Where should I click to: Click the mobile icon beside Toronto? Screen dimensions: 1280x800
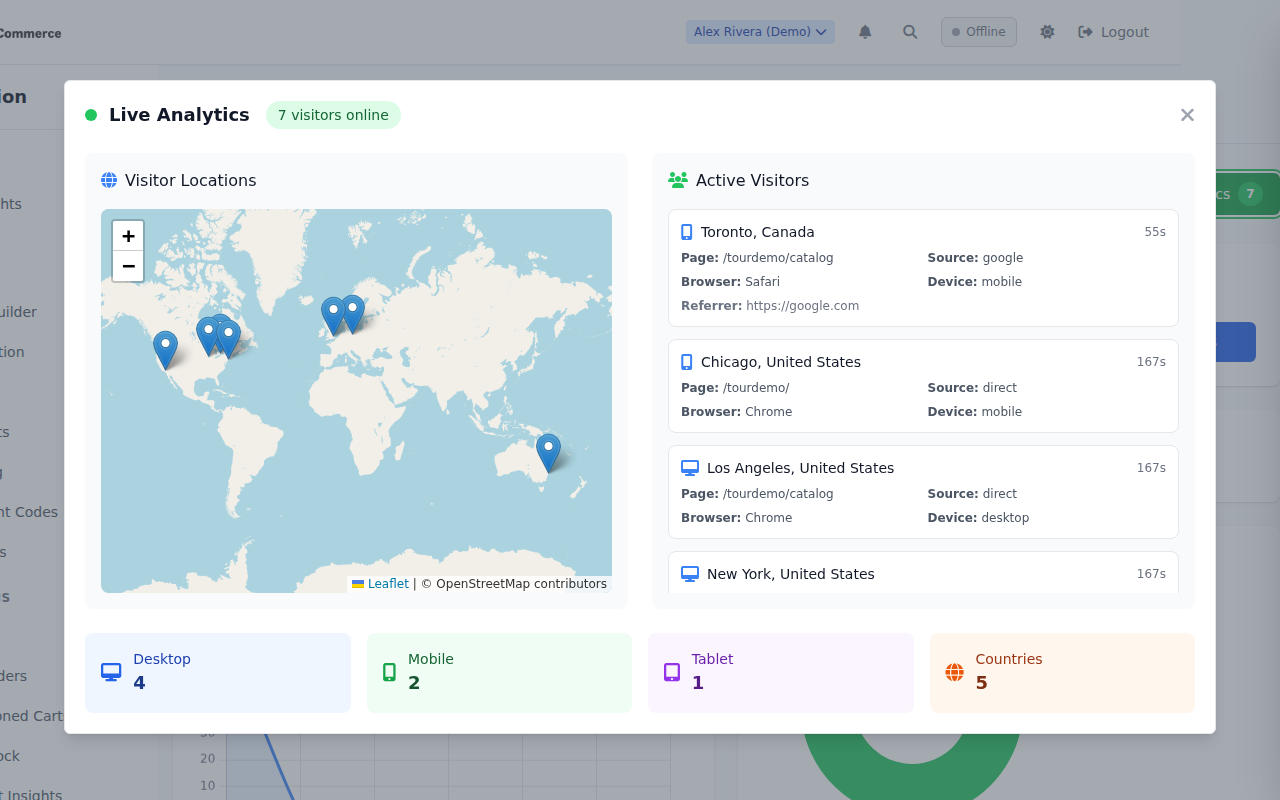pyautogui.click(x=686, y=232)
